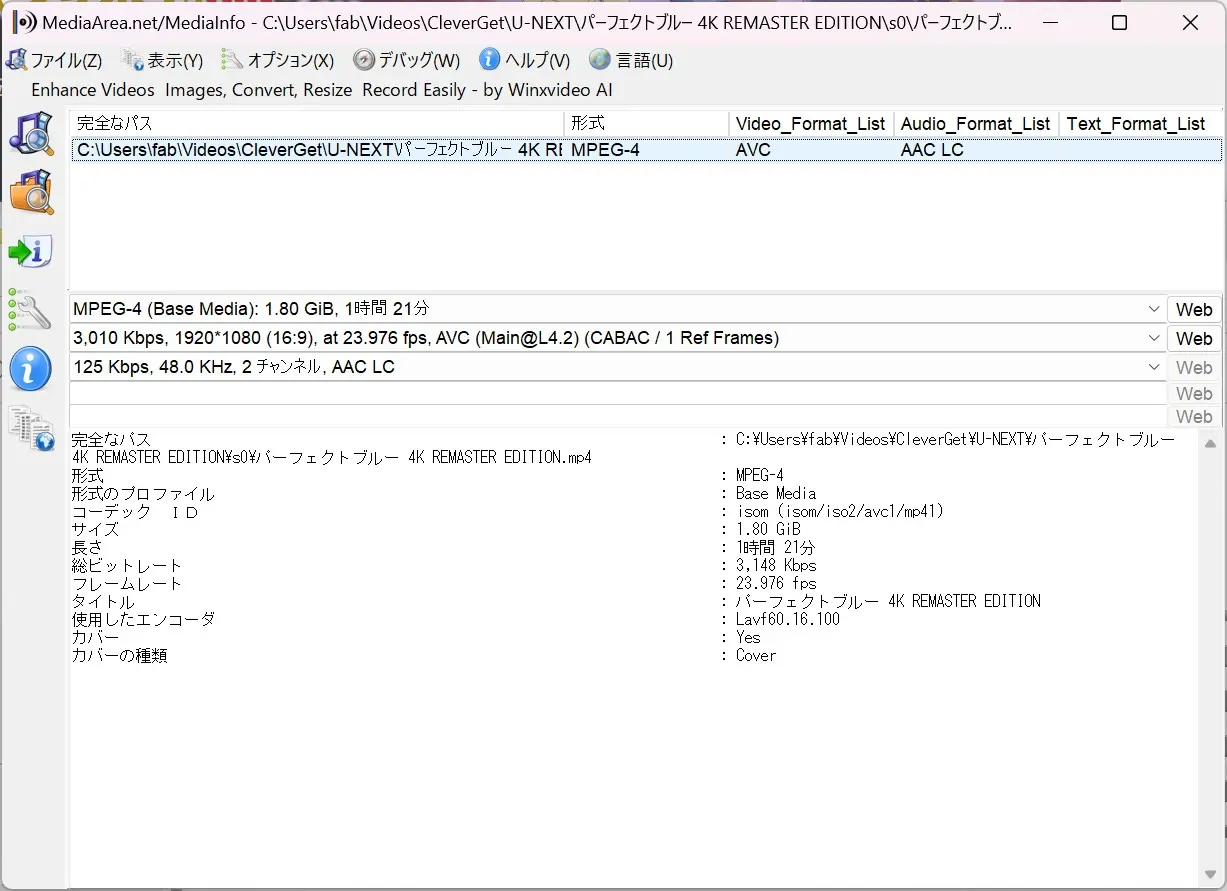Viewport: 1227px width, 891px height.
Task: Expand the MPEG-4 (Base Media) general dropdown
Action: (1154, 309)
